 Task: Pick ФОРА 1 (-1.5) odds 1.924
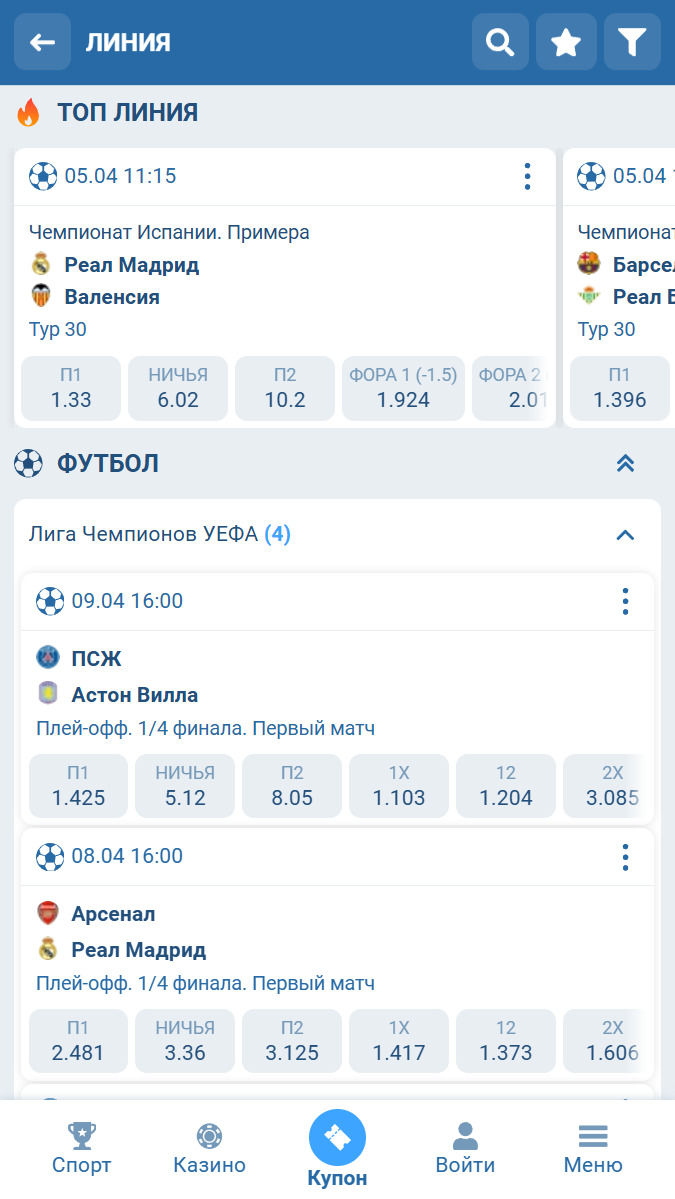pyautogui.click(x=403, y=388)
